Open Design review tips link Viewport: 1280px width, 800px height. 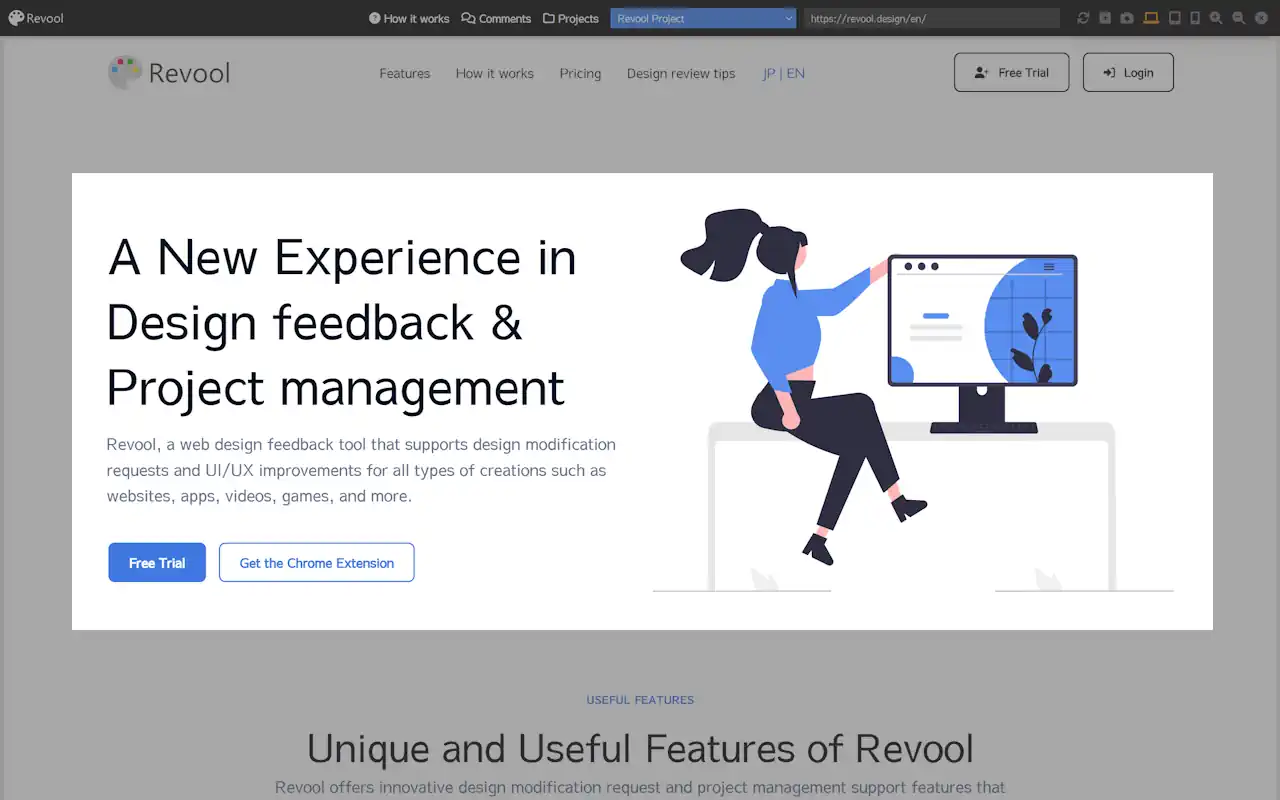tap(681, 73)
